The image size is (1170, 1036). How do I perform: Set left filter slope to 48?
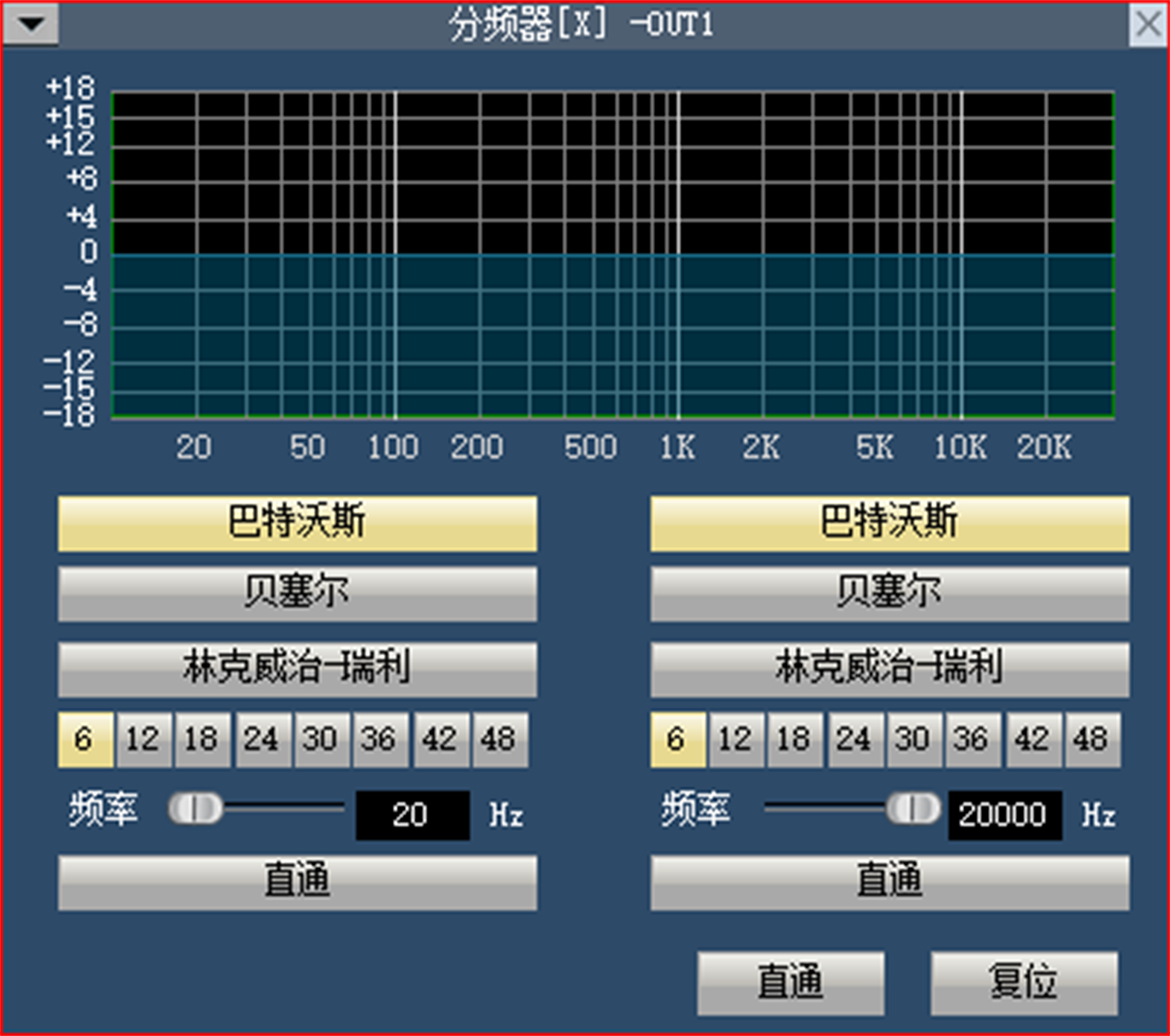click(499, 739)
